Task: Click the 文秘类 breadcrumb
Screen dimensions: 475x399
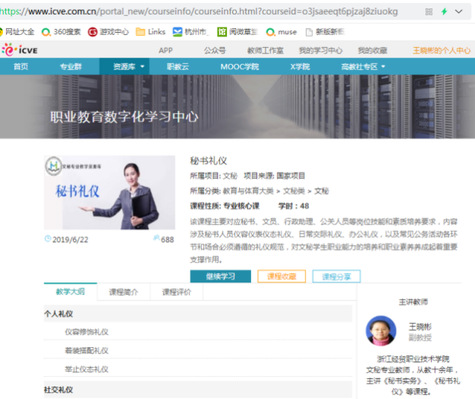Action: tap(294, 191)
